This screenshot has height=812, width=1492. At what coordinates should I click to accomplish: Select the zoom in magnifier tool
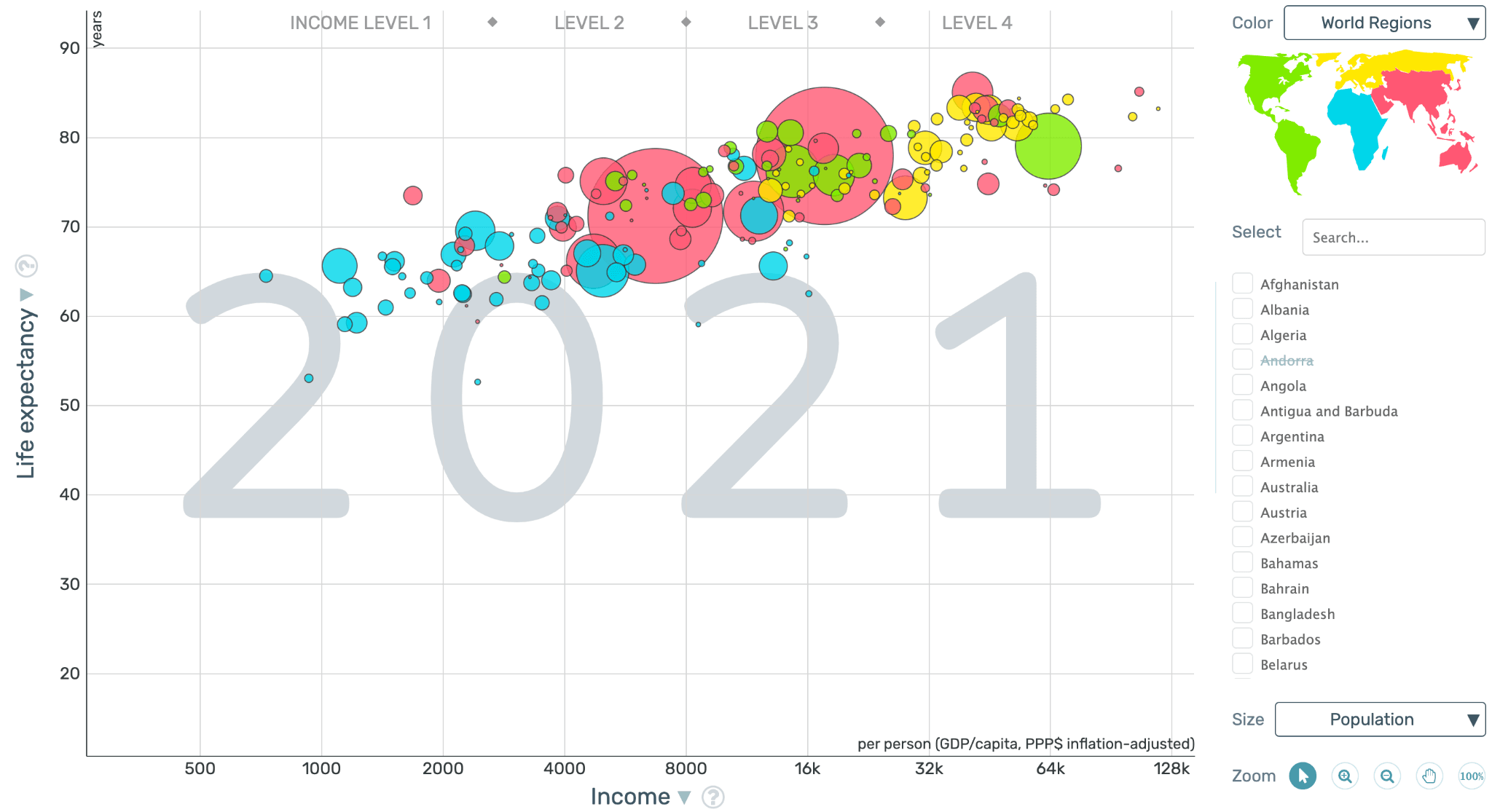(1345, 776)
